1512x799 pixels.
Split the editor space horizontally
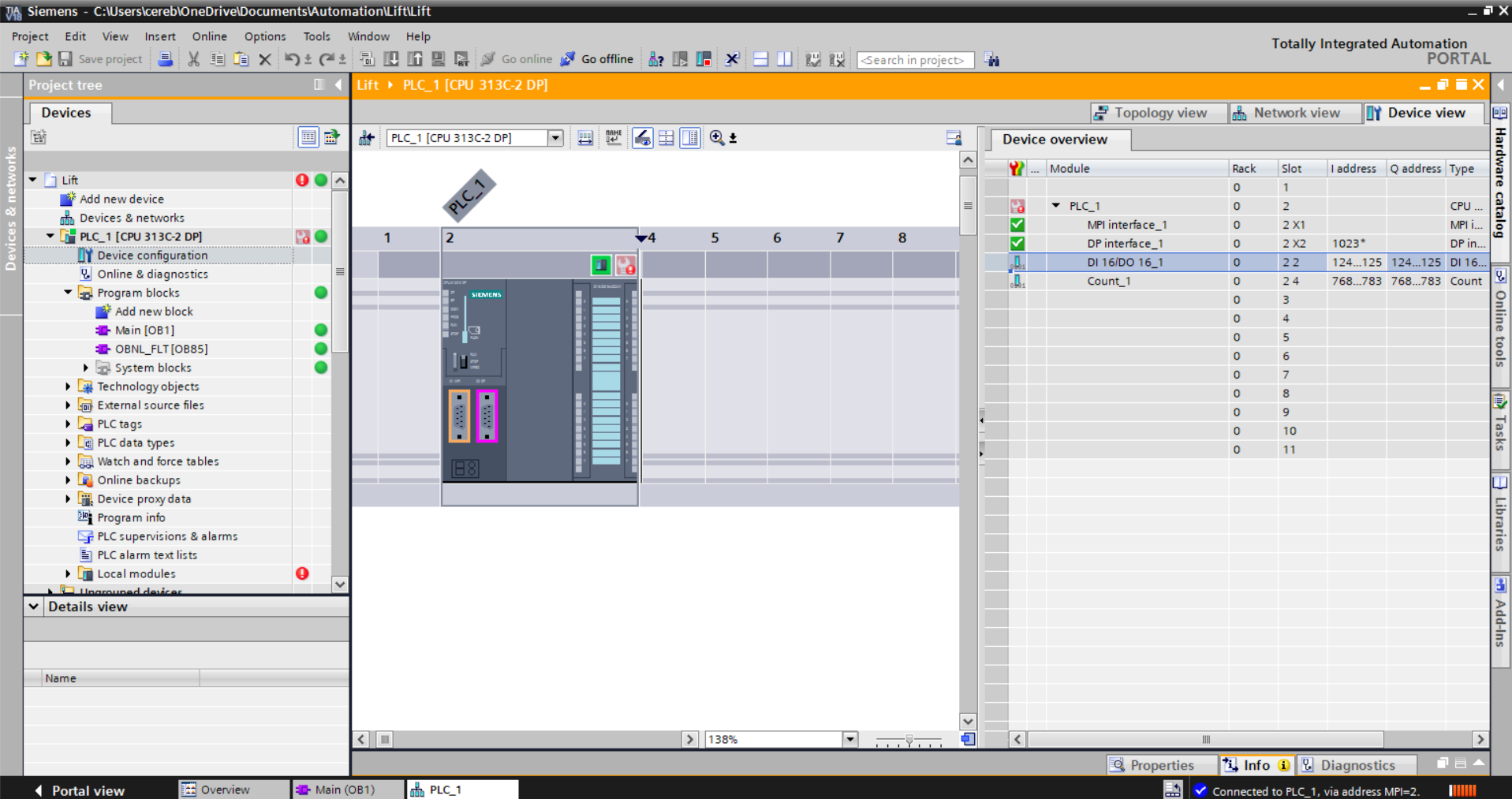[x=760, y=59]
